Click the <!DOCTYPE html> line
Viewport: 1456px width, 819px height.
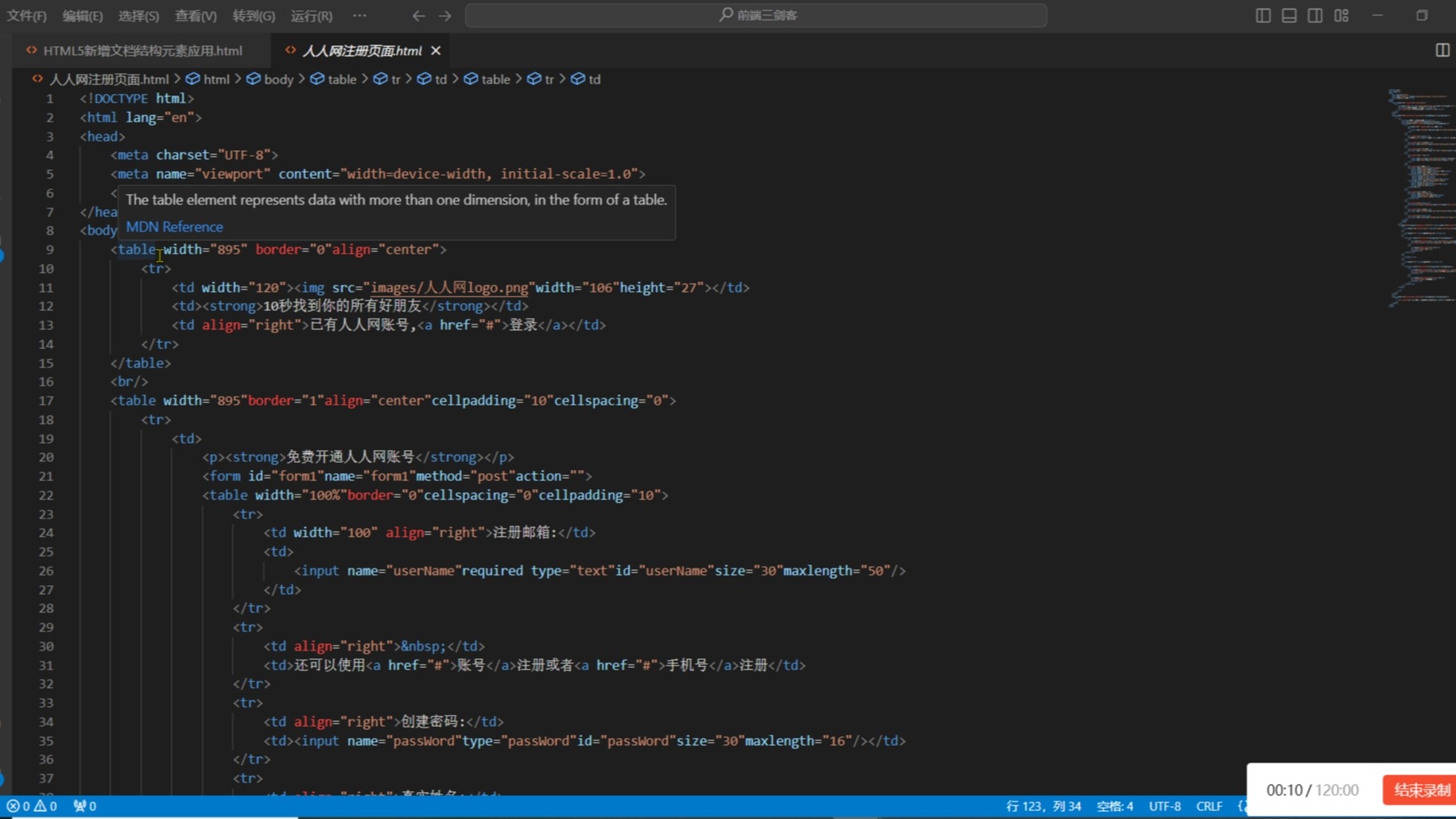pos(137,98)
